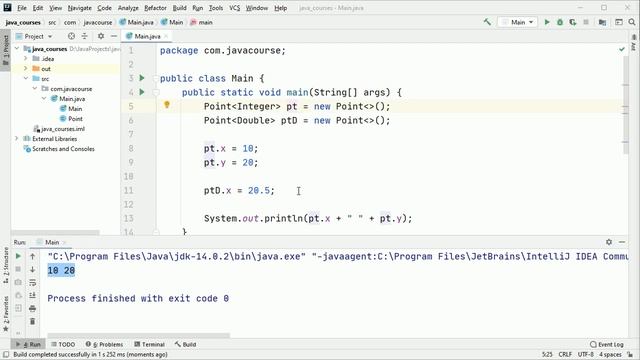The width and height of the screenshot is (640, 360).
Task: Collapse the com.javacourse package
Action: (35, 89)
